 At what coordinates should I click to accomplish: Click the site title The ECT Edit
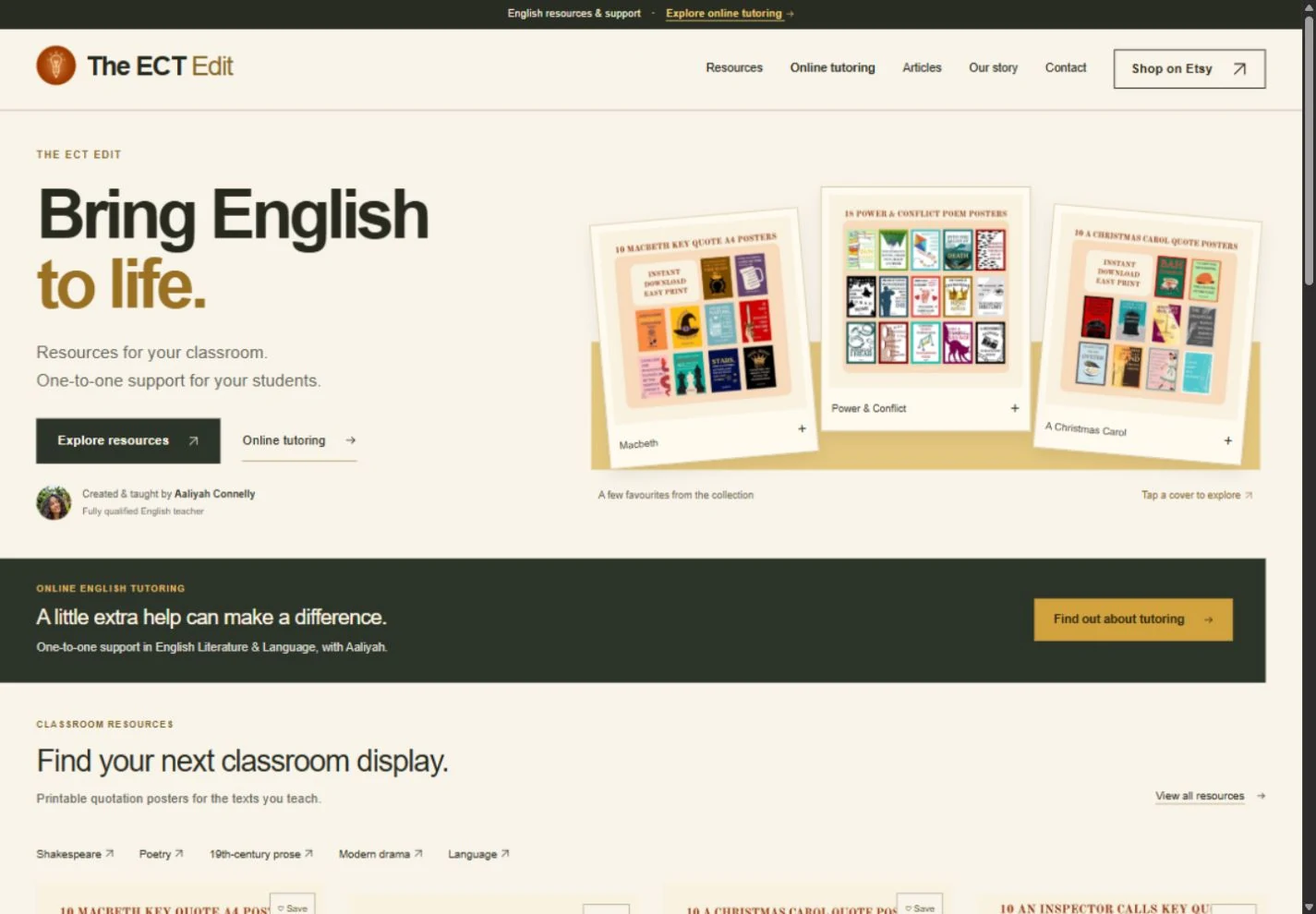pyautogui.click(x=160, y=66)
